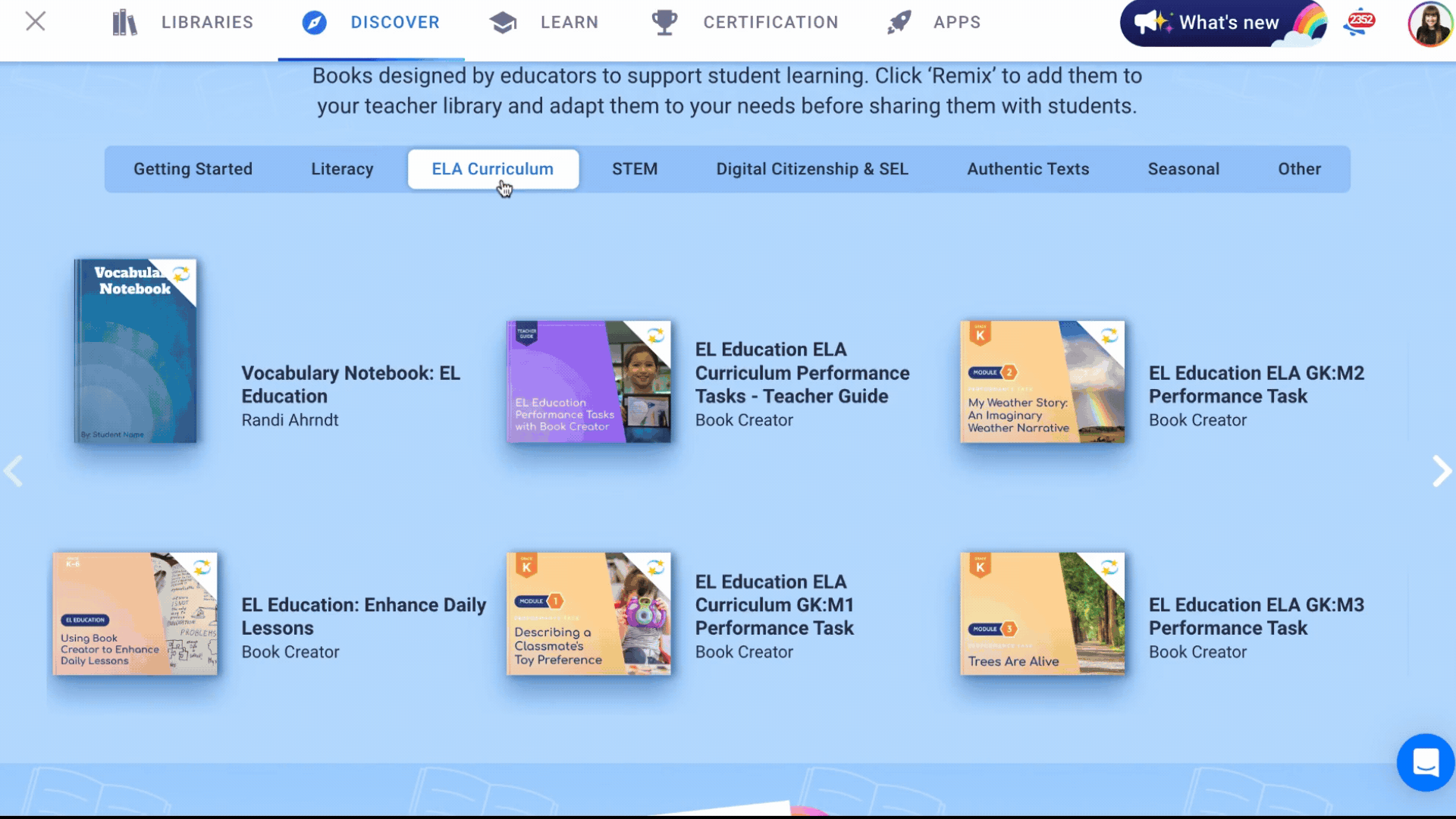Switch to the Authentic Texts tab
The image size is (1456, 819).
[x=1028, y=169]
